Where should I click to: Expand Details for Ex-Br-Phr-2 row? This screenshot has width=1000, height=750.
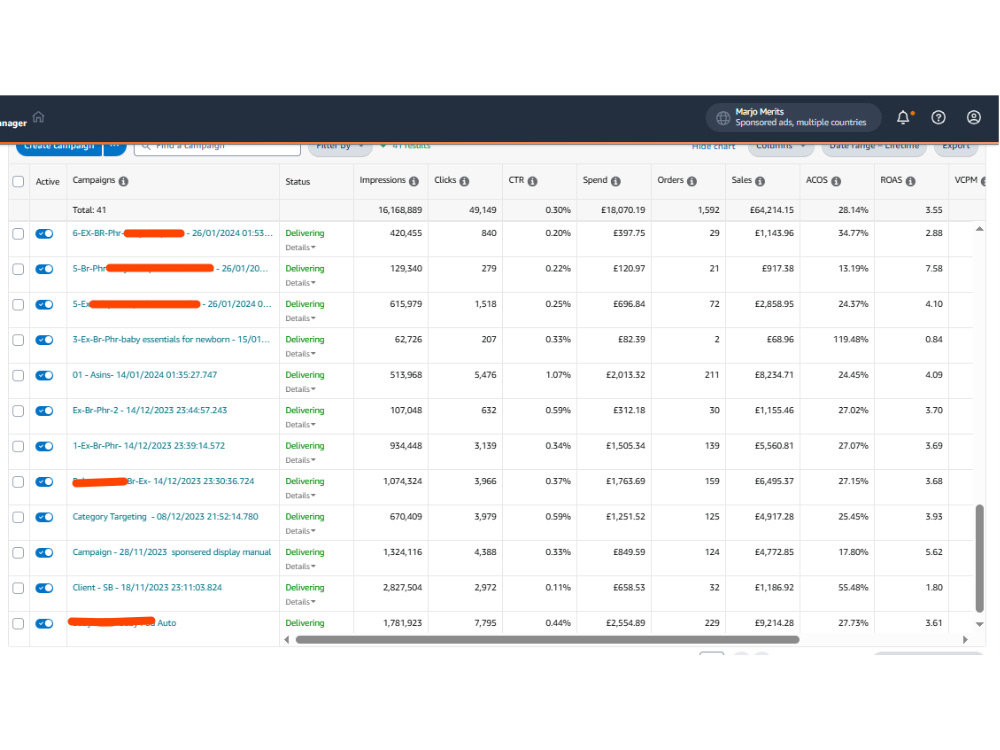[300, 425]
